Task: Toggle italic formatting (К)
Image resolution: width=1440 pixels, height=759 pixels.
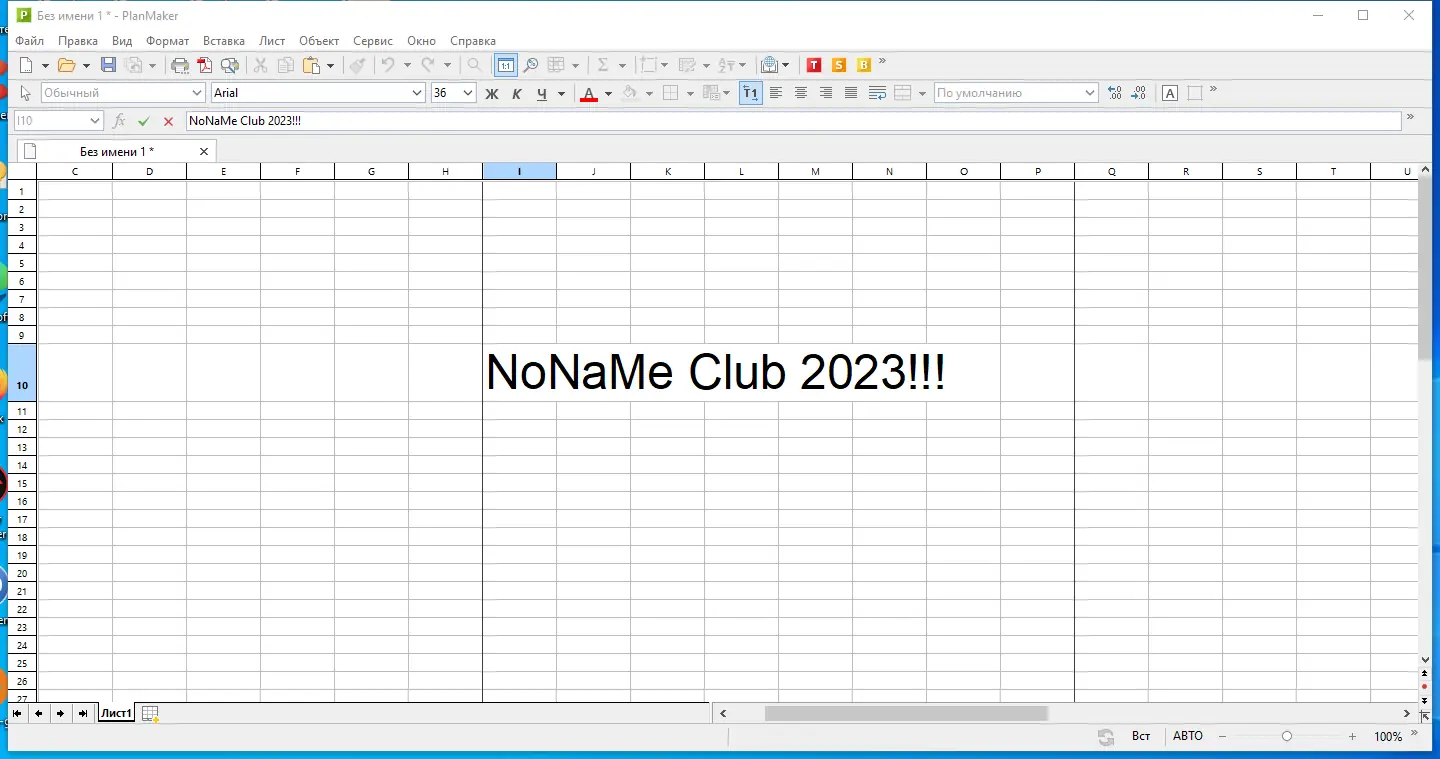Action: [x=517, y=93]
